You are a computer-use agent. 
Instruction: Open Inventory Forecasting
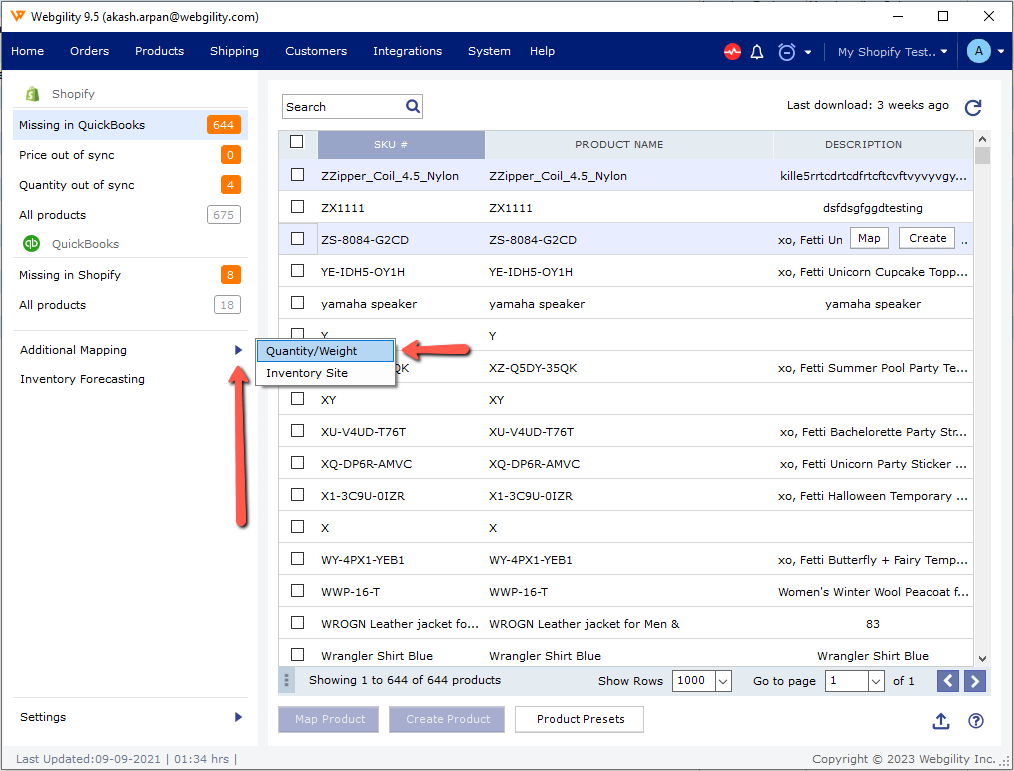(x=82, y=379)
